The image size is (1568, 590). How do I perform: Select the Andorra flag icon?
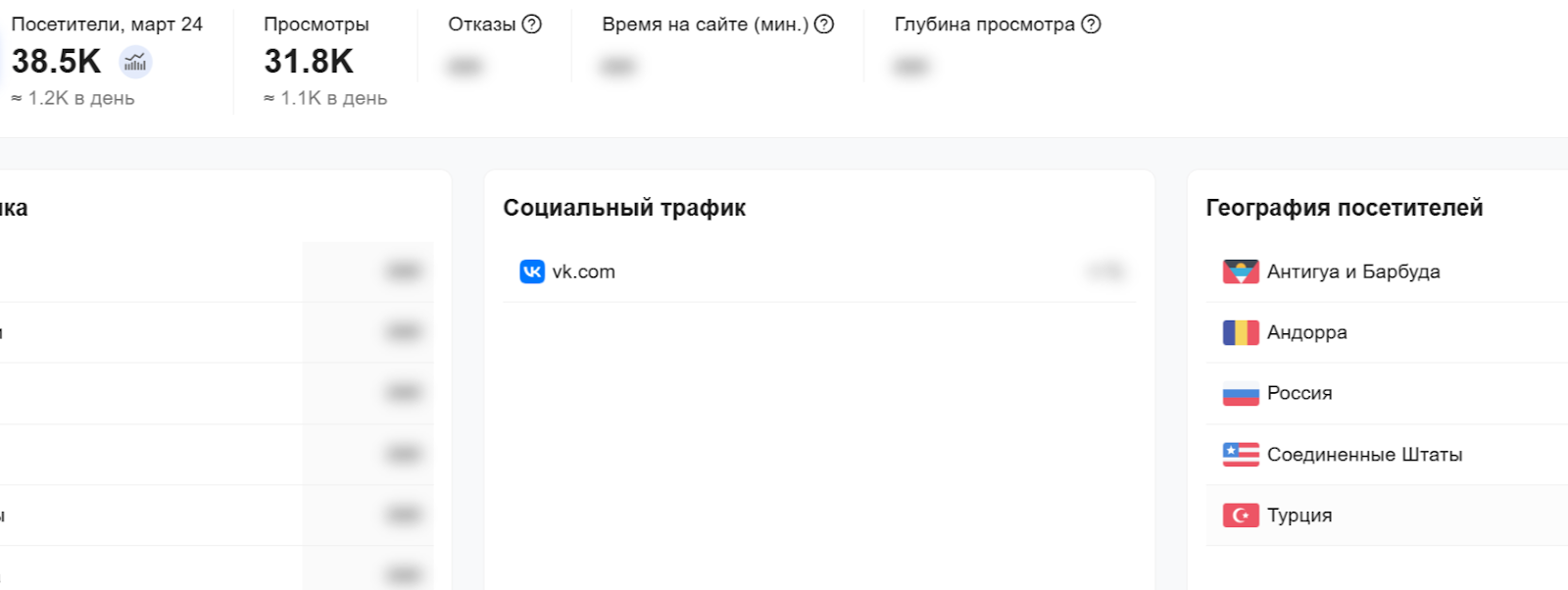(1240, 332)
